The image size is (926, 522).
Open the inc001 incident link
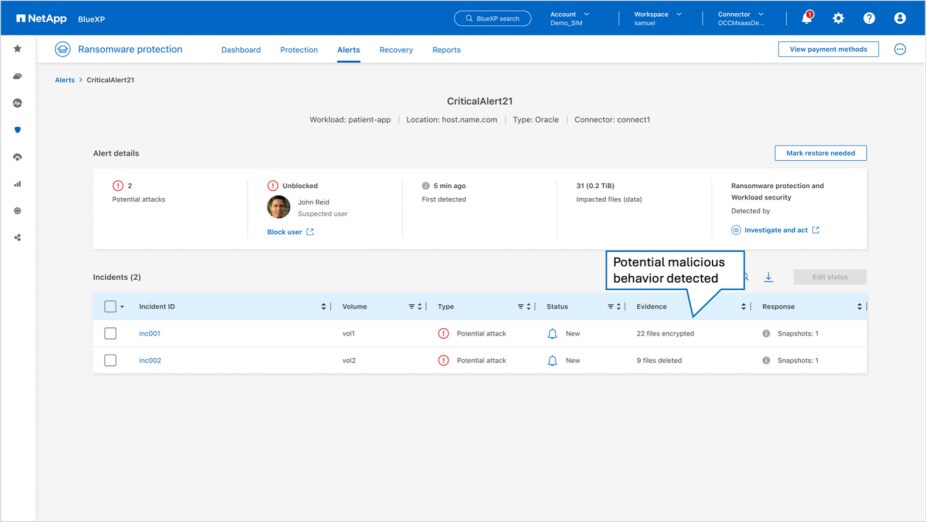click(150, 333)
